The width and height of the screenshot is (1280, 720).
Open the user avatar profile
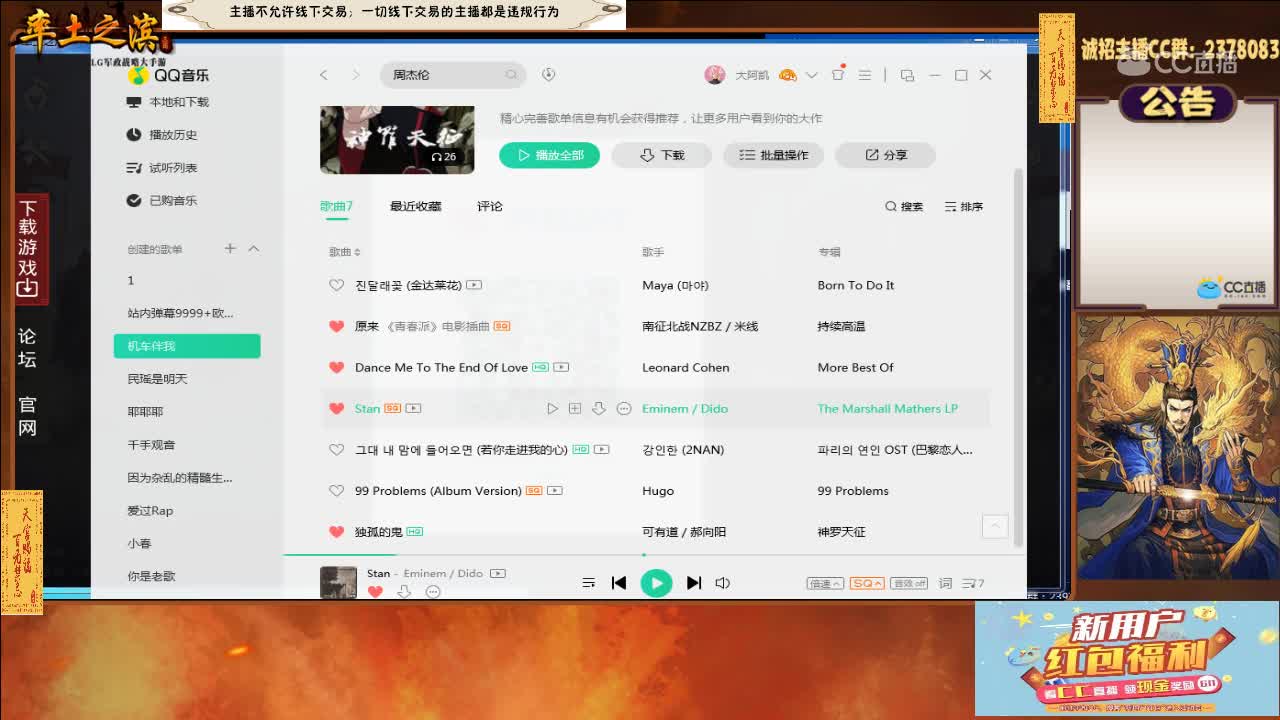click(714, 75)
